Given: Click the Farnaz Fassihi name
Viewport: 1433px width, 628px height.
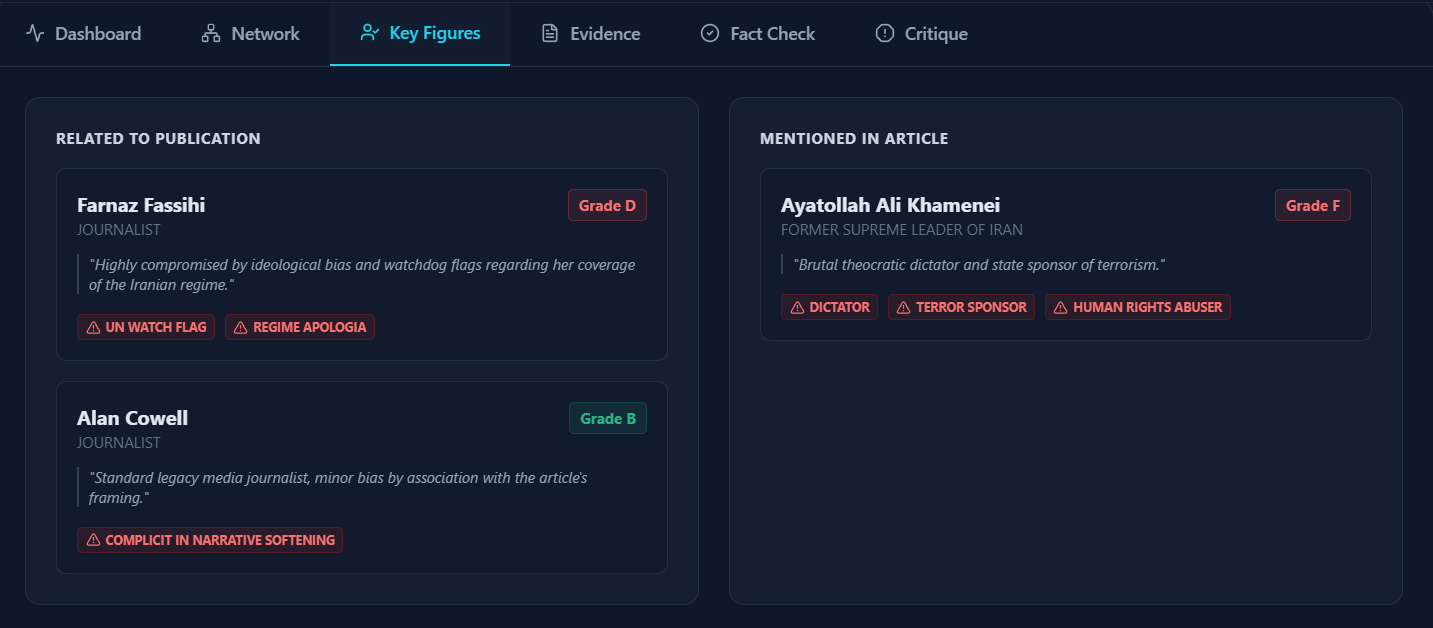Looking at the screenshot, I should (x=141, y=205).
